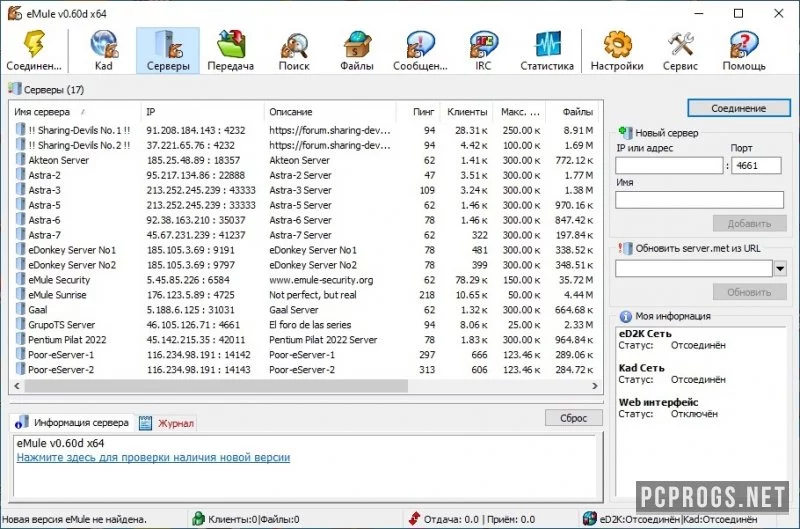The image size is (800, 529).
Task: Sort by Имя сервера column header
Action: (74, 112)
